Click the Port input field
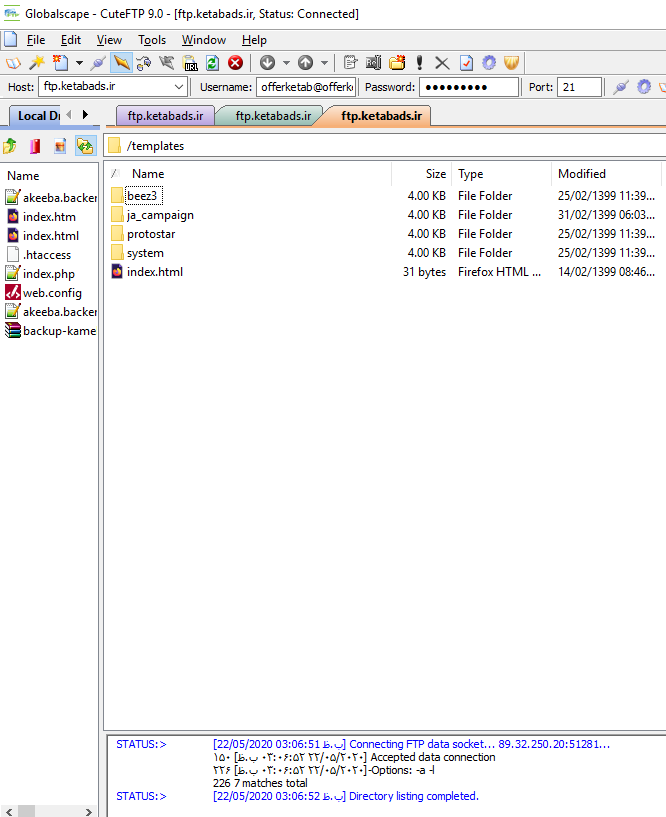666x817 pixels. click(x=579, y=87)
